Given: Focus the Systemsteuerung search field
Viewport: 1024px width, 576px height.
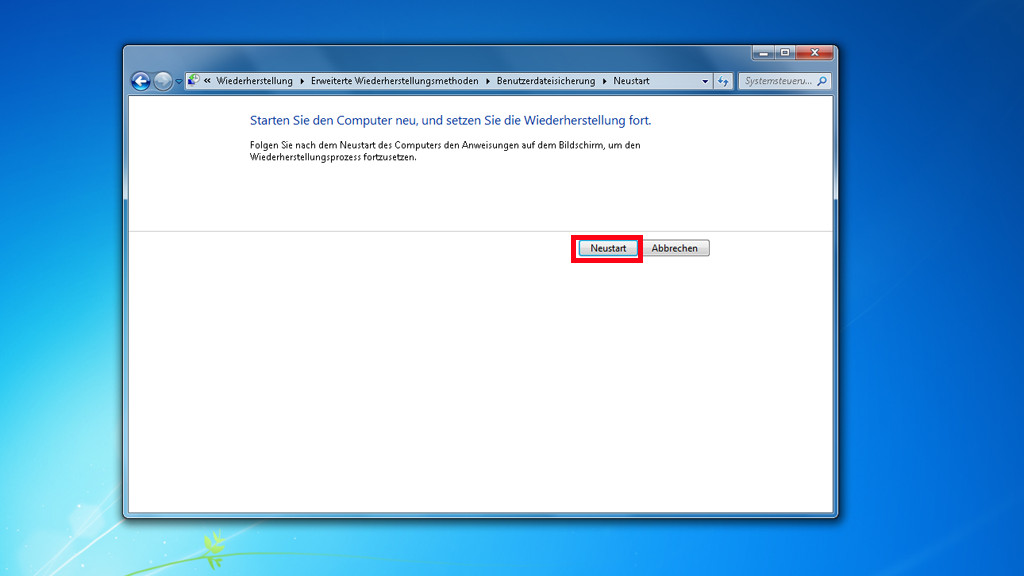Looking at the screenshot, I should tap(778, 82).
